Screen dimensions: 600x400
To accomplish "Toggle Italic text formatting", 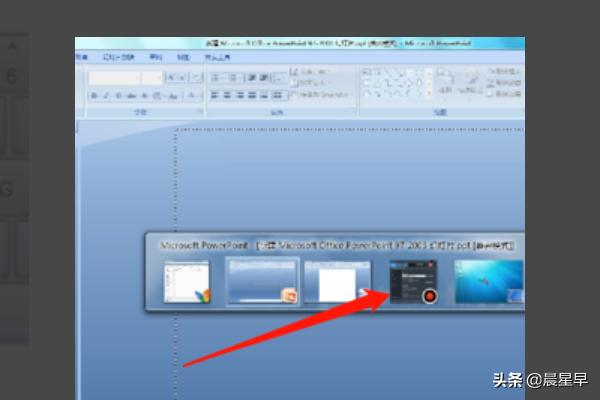I will coord(104,95).
